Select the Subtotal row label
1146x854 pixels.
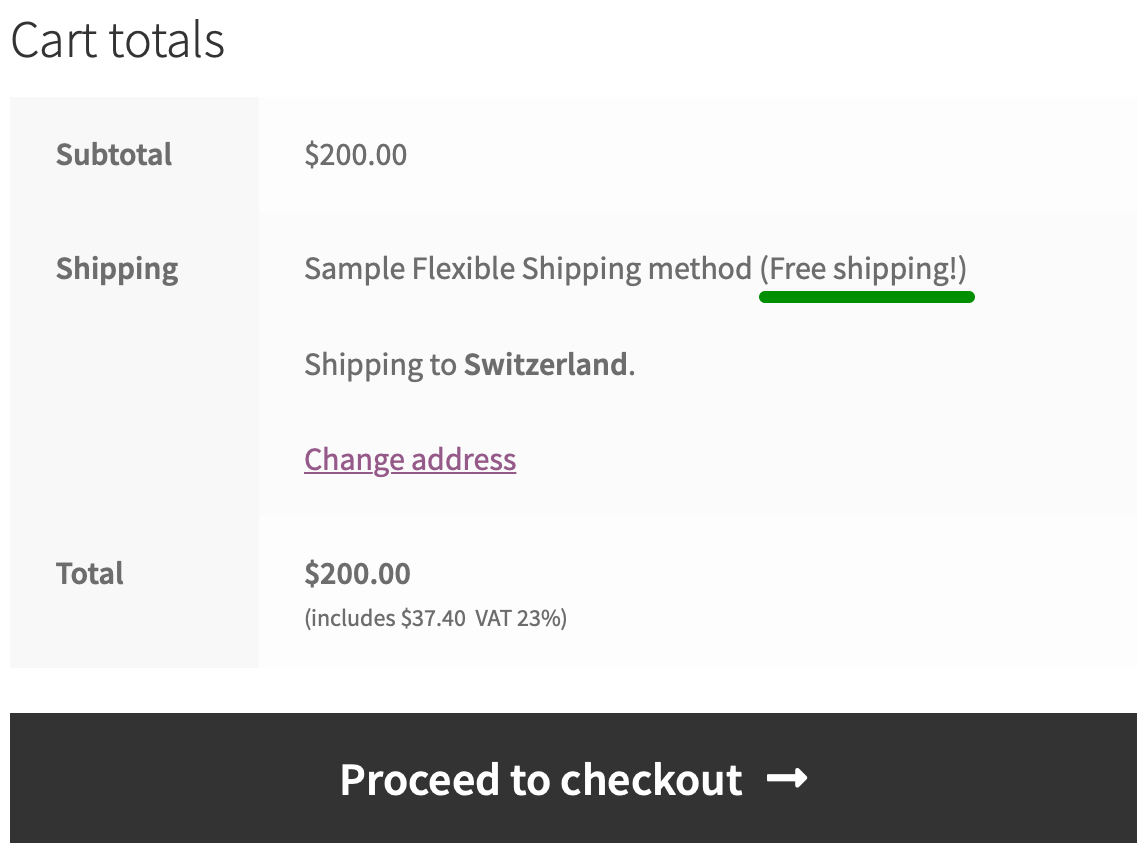pyautogui.click(x=113, y=154)
